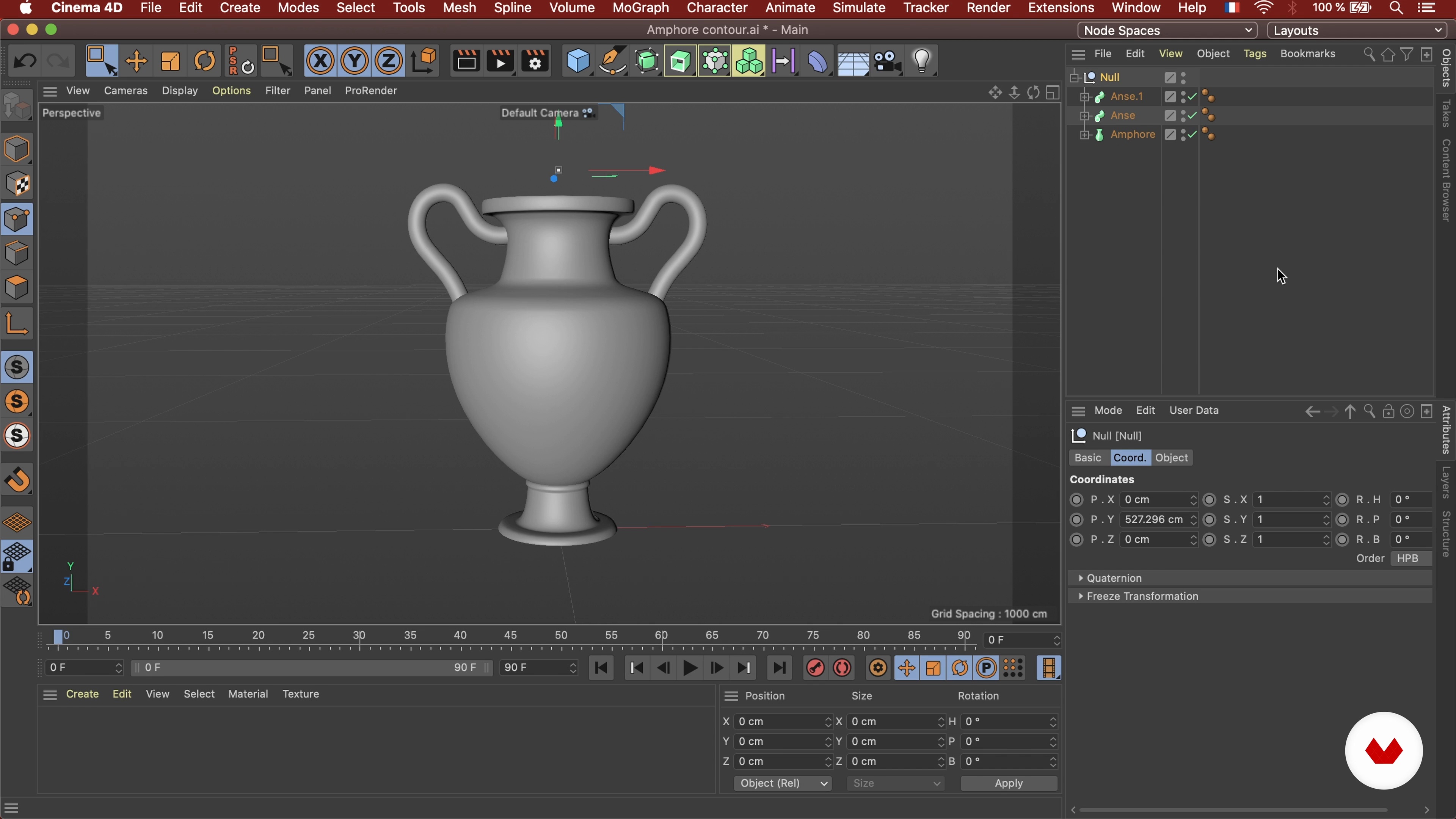Toggle Autokeying button
Screen dimensions: 1456x819
point(842,668)
